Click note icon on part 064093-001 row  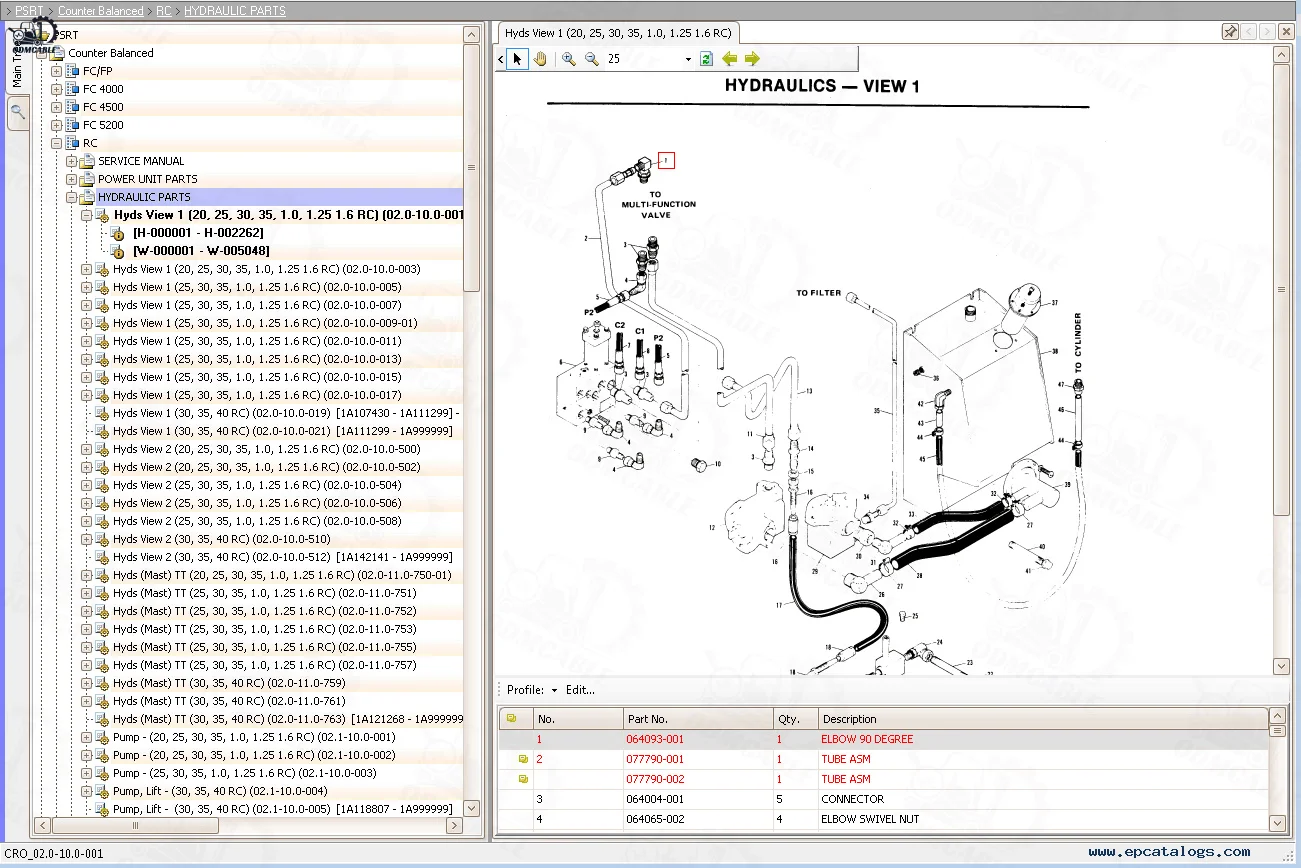[522, 740]
